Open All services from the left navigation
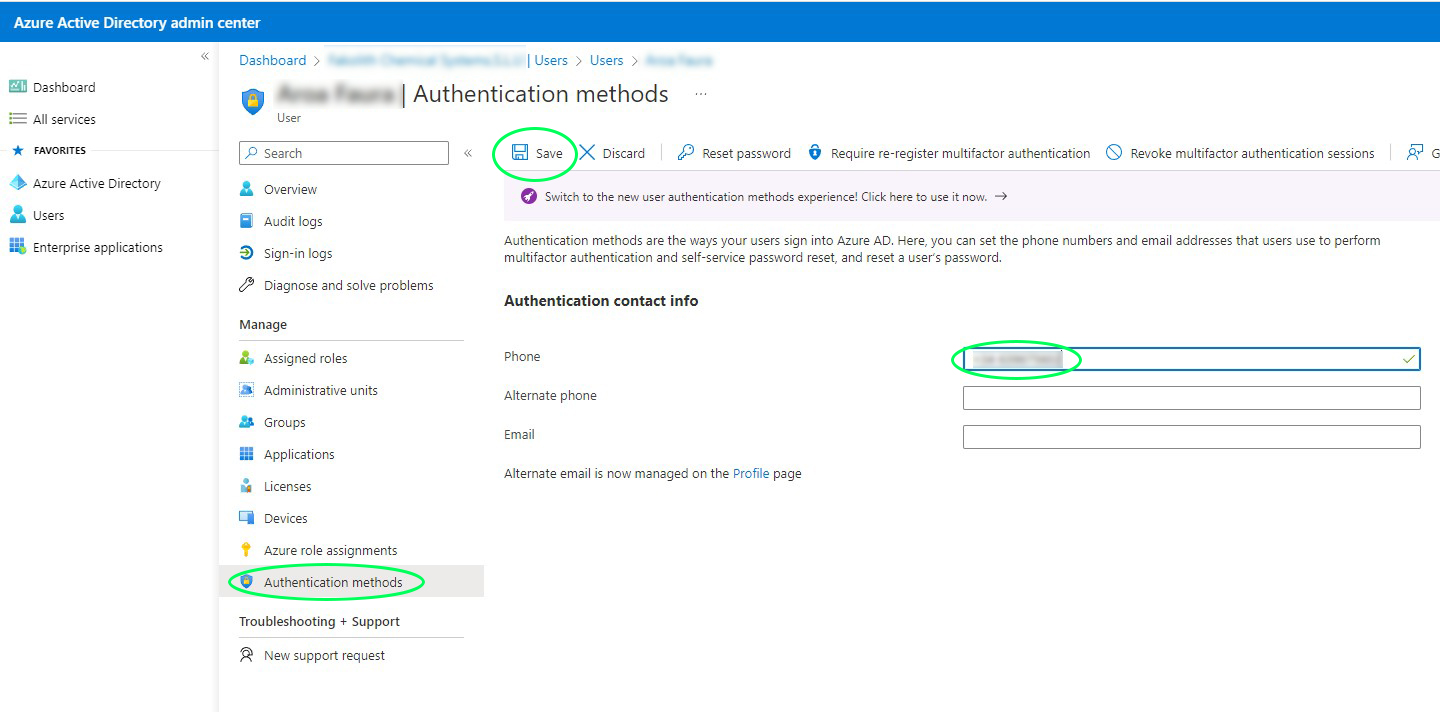The height and width of the screenshot is (712, 1440). pyautogui.click(x=64, y=119)
